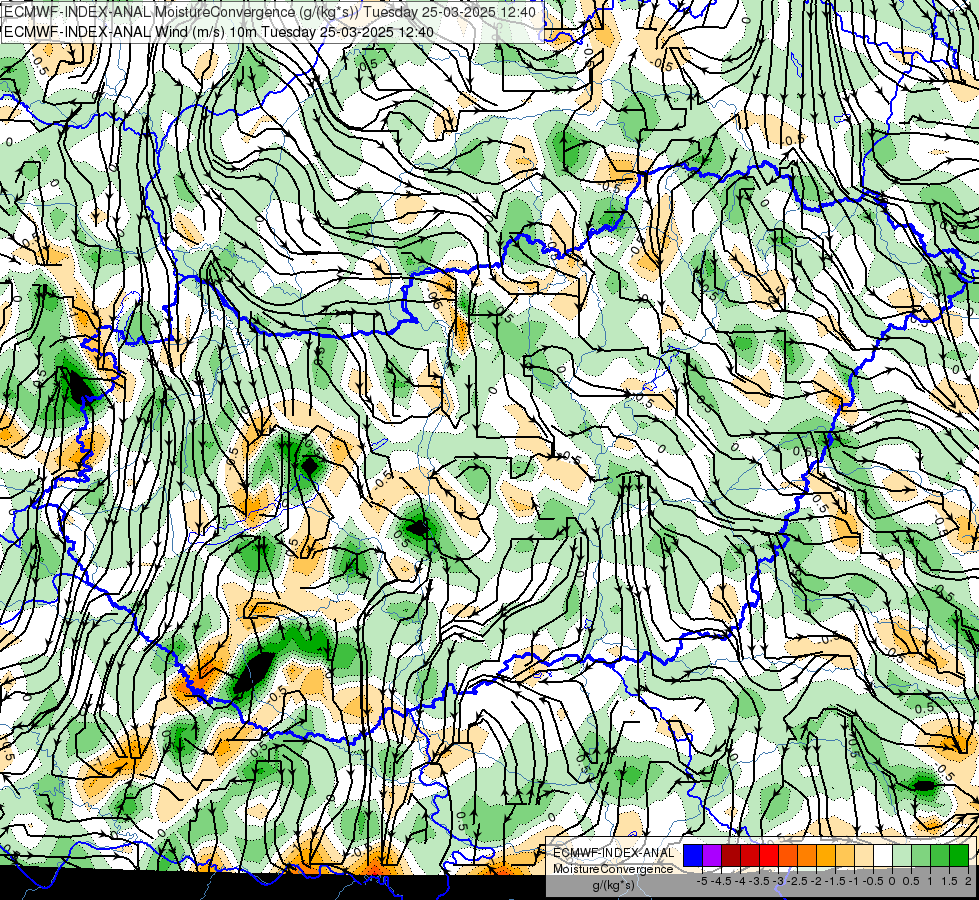The width and height of the screenshot is (979, 900).
Task: Select the darkest green swatch (1.5 to 2)
Action: tap(959, 856)
